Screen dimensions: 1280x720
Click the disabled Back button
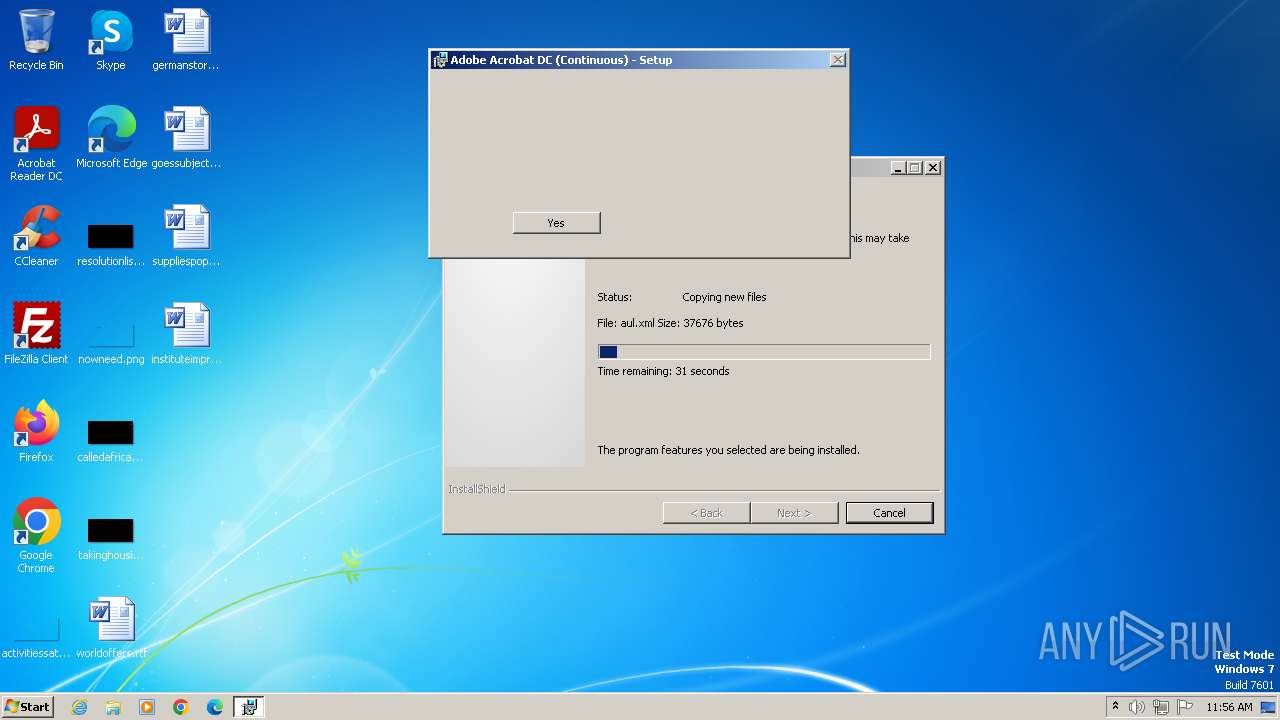(x=706, y=513)
